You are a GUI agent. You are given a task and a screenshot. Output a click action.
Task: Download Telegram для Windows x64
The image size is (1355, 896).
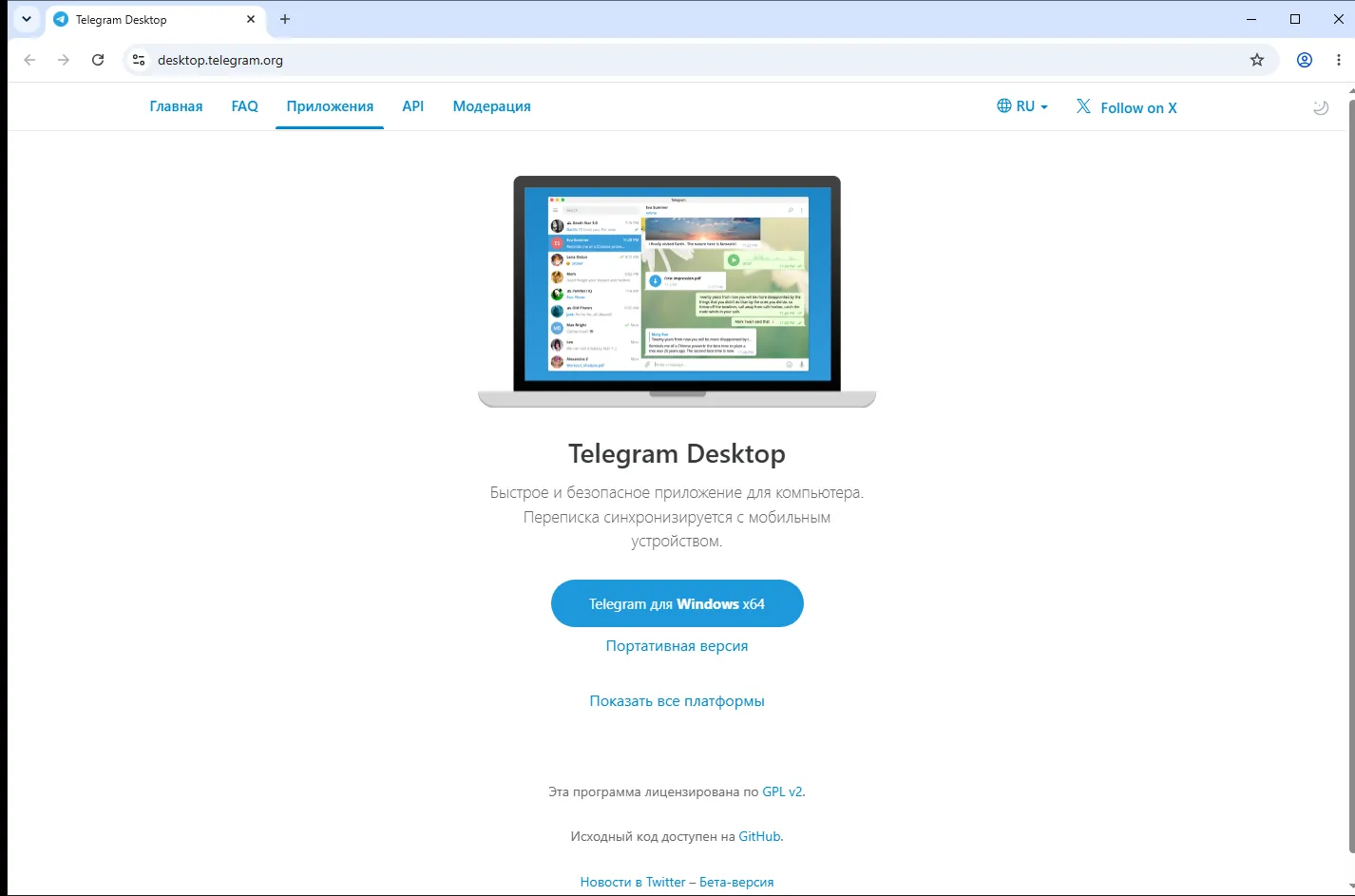pos(677,603)
